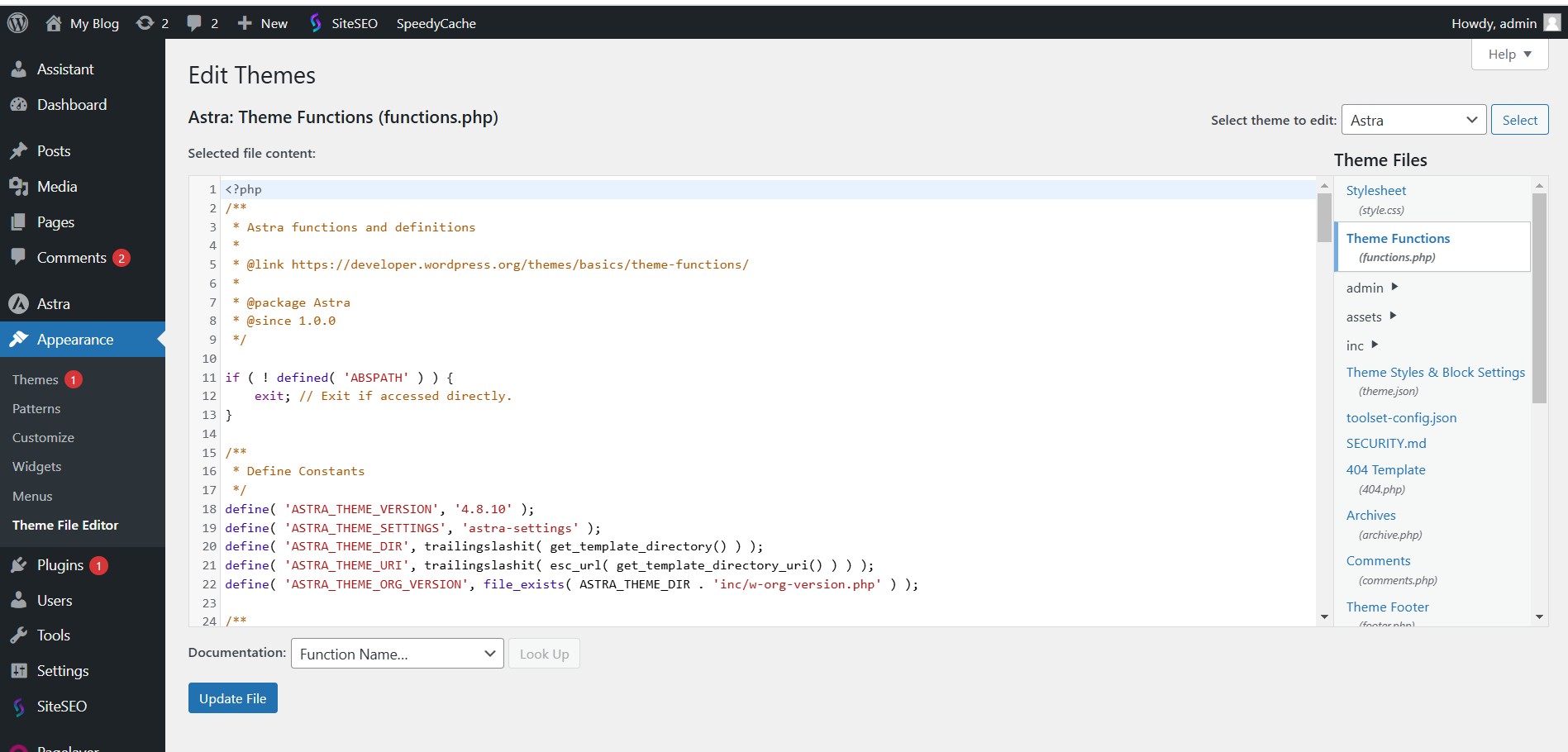Image resolution: width=1568 pixels, height=752 pixels.
Task: Open the Widgets submenu item
Action: [x=37, y=467]
